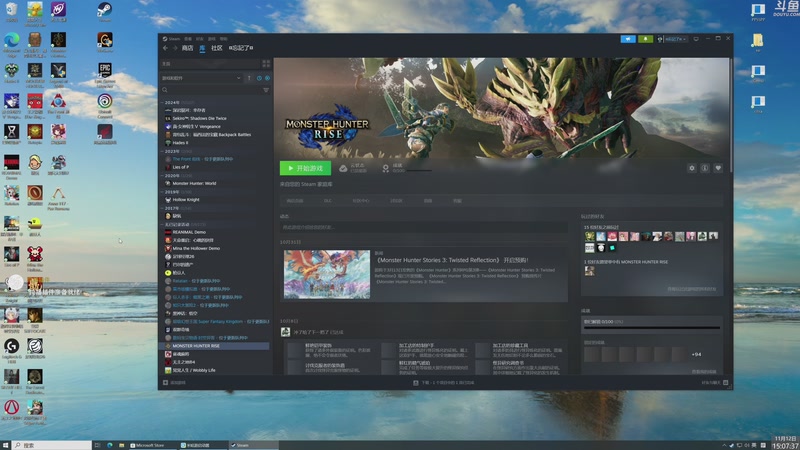Viewport: 800px width, 450px height.
Task: Open the profile name tab in Steam header
Action: (241, 48)
